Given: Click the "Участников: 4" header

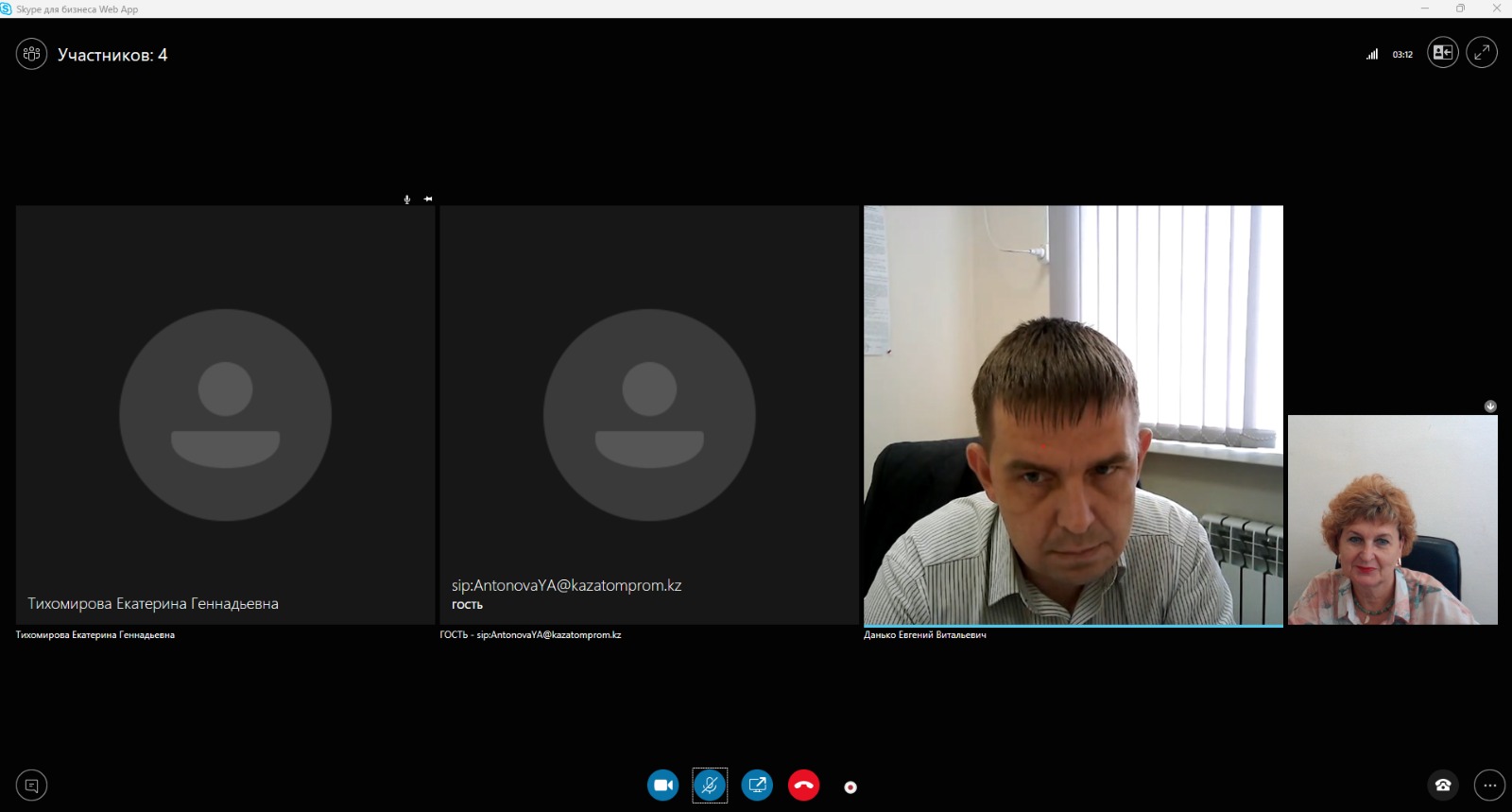Looking at the screenshot, I should [x=112, y=55].
